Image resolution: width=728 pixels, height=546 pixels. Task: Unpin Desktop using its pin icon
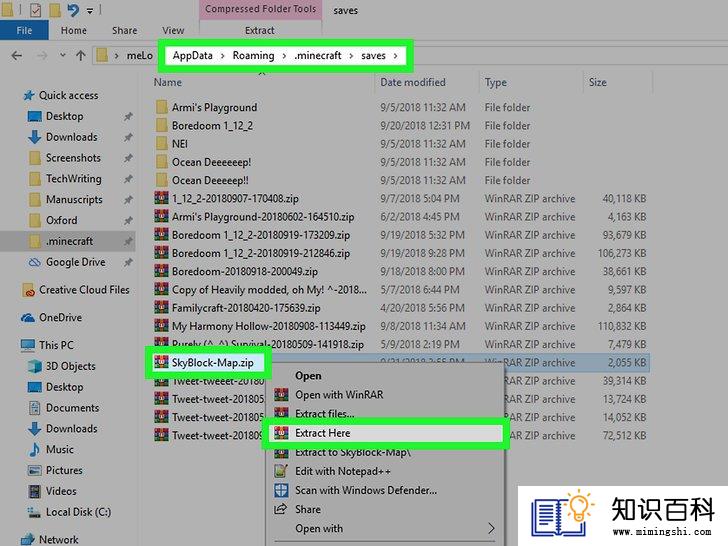coord(128,117)
